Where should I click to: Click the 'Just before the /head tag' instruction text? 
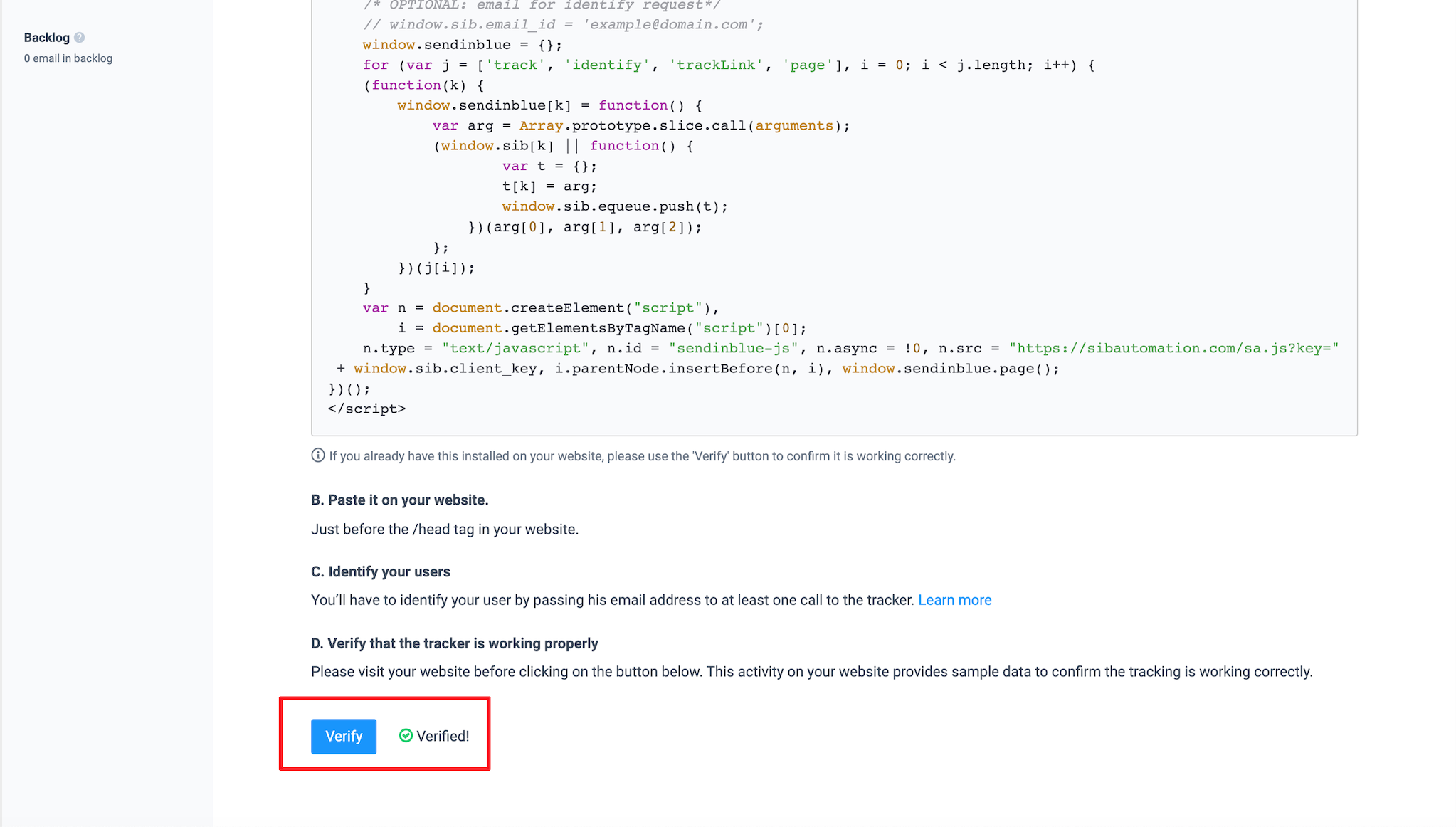coord(444,530)
